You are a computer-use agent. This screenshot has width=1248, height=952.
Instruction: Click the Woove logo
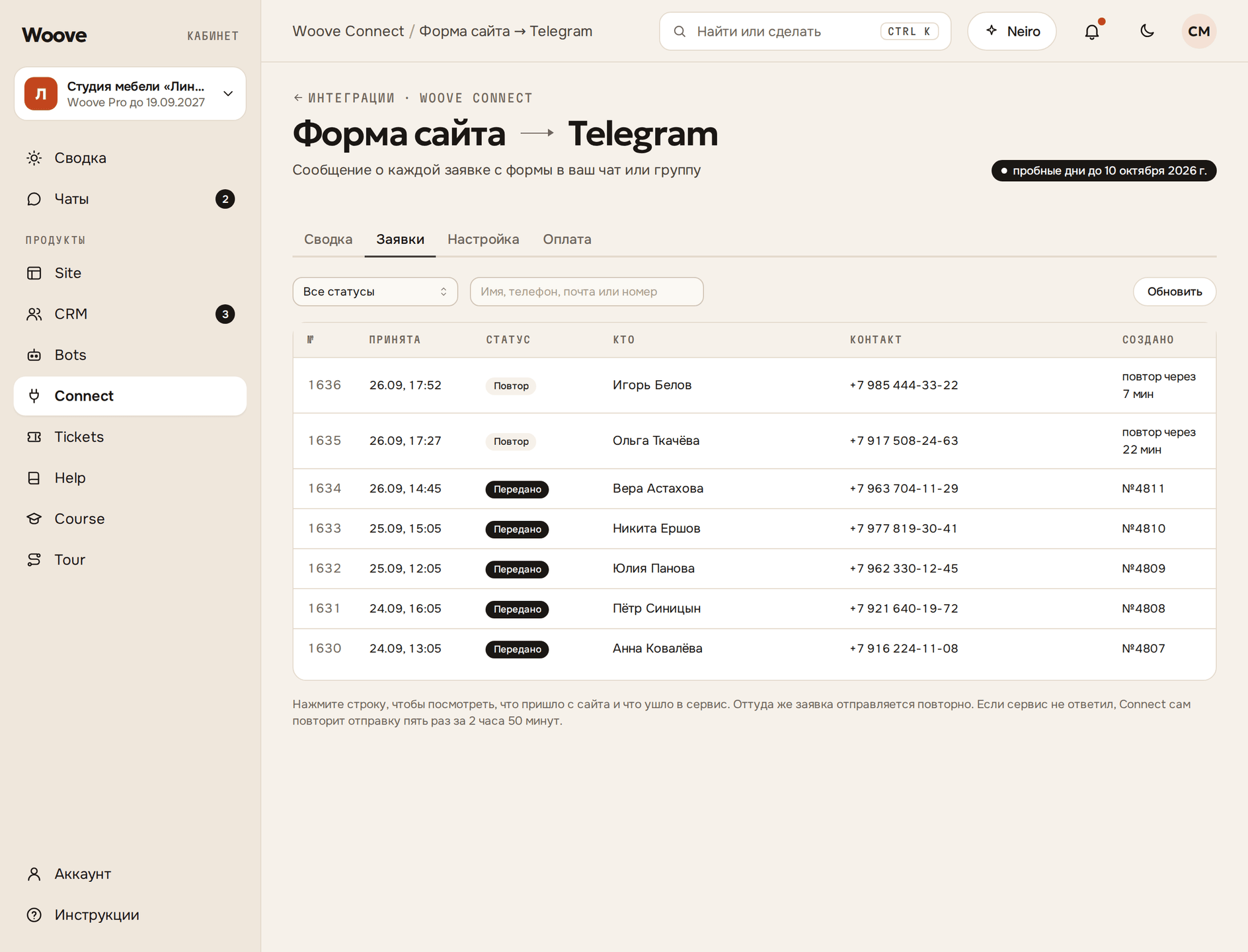54,34
